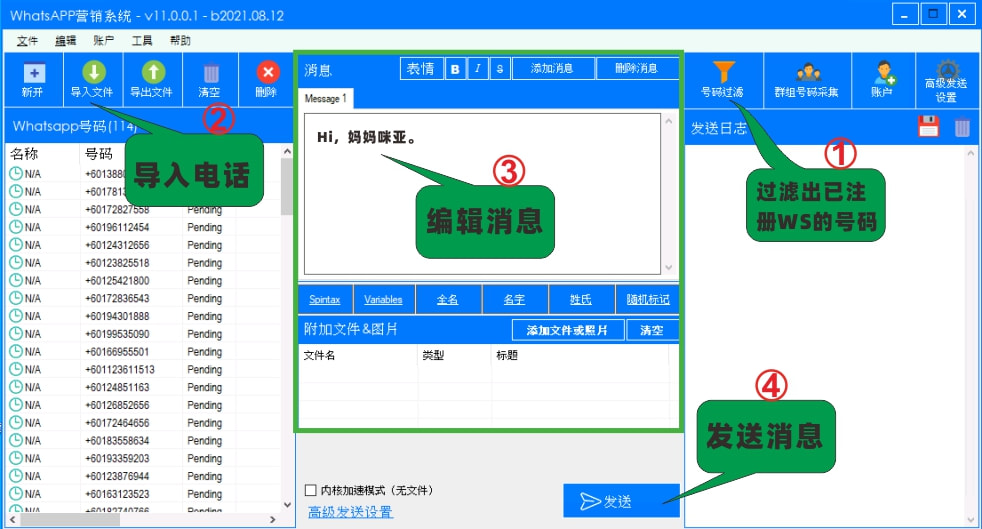The width and height of the screenshot is (982, 529).
Task: Click clock status icon of row +60196112454
Action: 16,227
